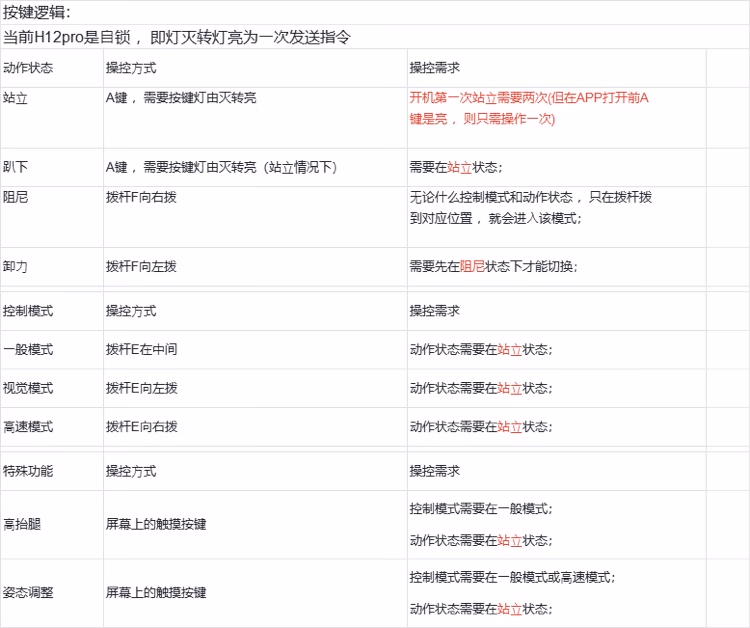Select the 动作状态 header cell

point(28,68)
